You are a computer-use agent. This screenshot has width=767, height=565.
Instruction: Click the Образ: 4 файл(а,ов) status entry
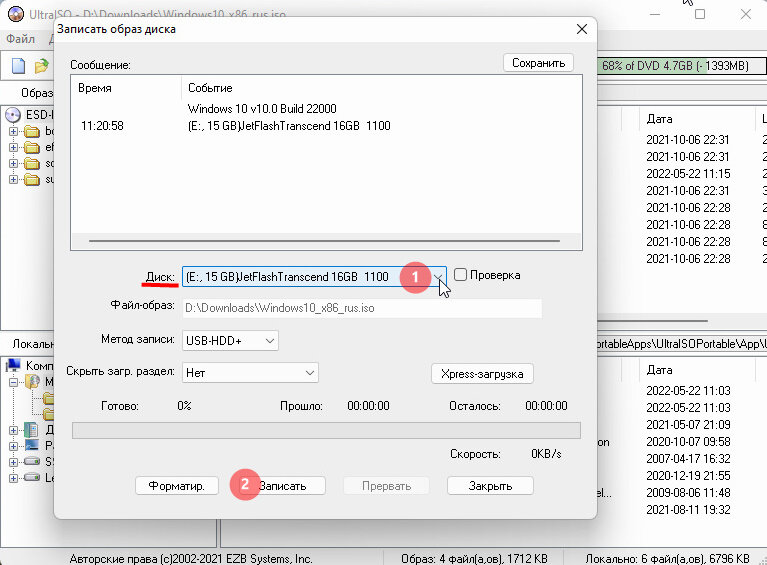(x=474, y=559)
